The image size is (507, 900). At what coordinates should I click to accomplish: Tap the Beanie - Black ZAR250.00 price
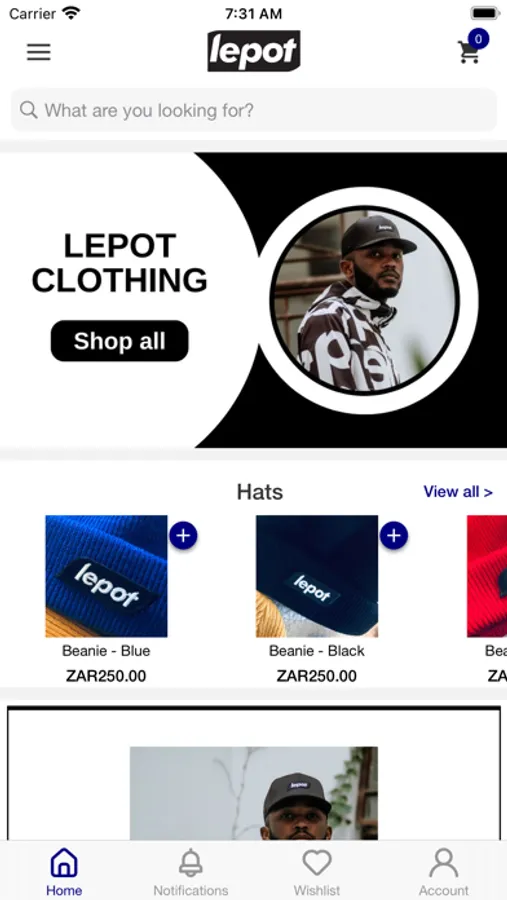click(x=317, y=676)
